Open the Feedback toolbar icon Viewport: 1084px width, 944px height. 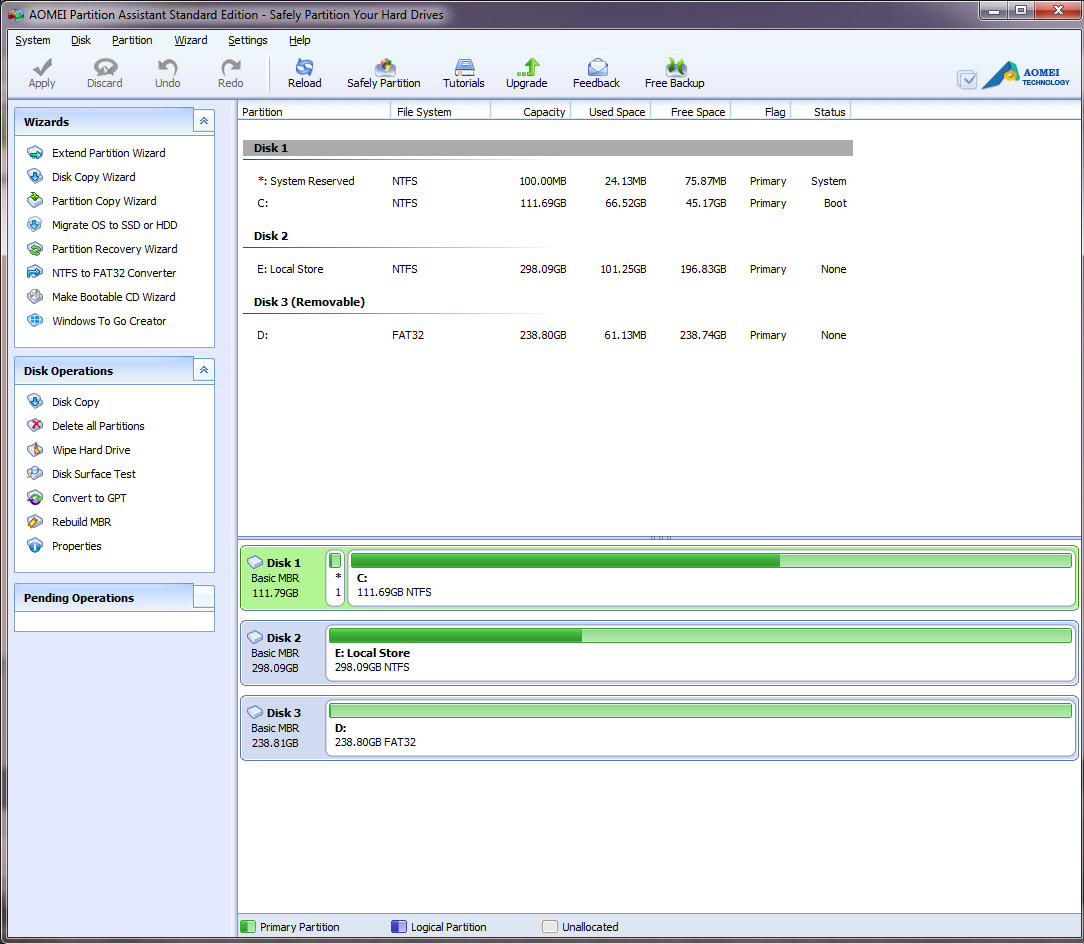pyautogui.click(x=596, y=72)
